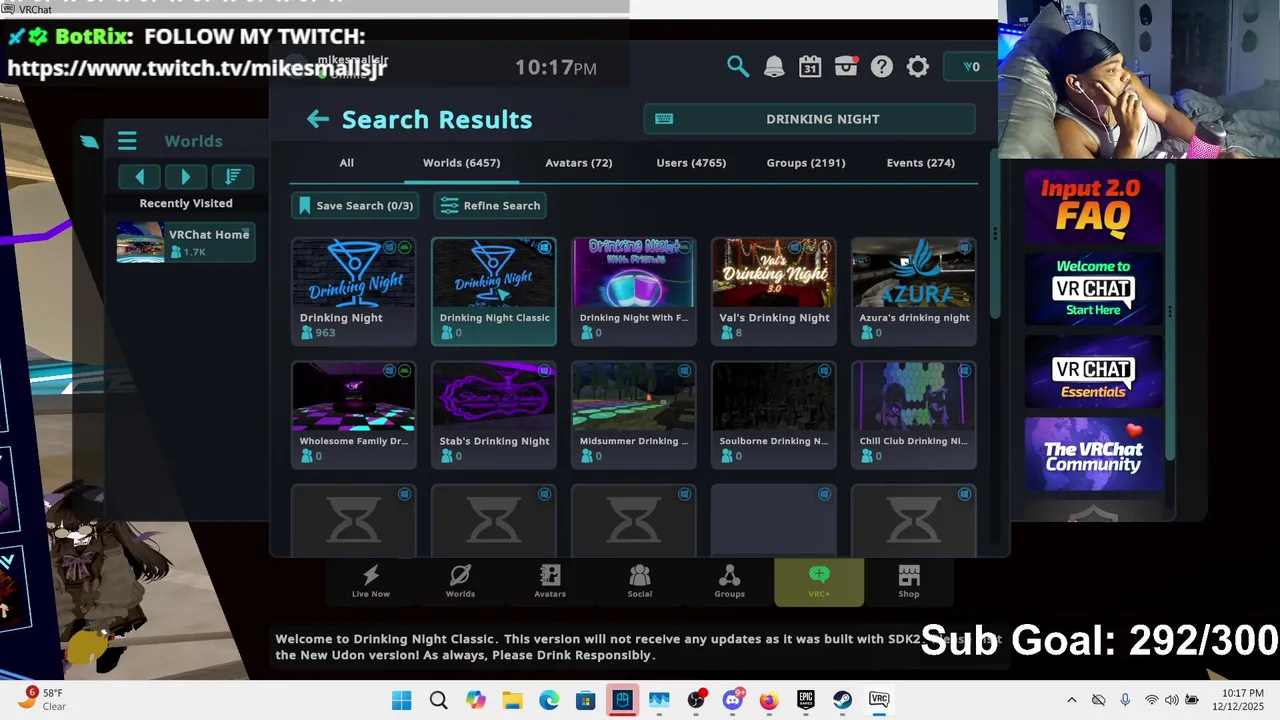Click Save Search (0/3) button
This screenshot has height=720, width=1280.
pyautogui.click(x=356, y=206)
